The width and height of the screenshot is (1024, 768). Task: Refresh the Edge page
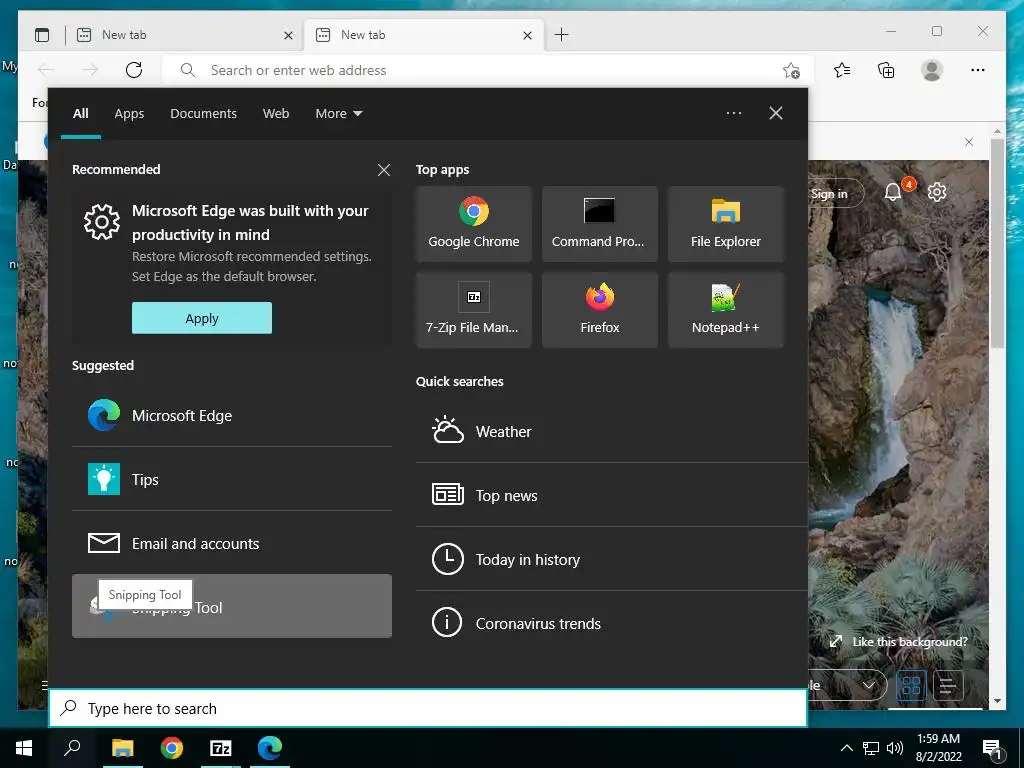click(x=134, y=70)
